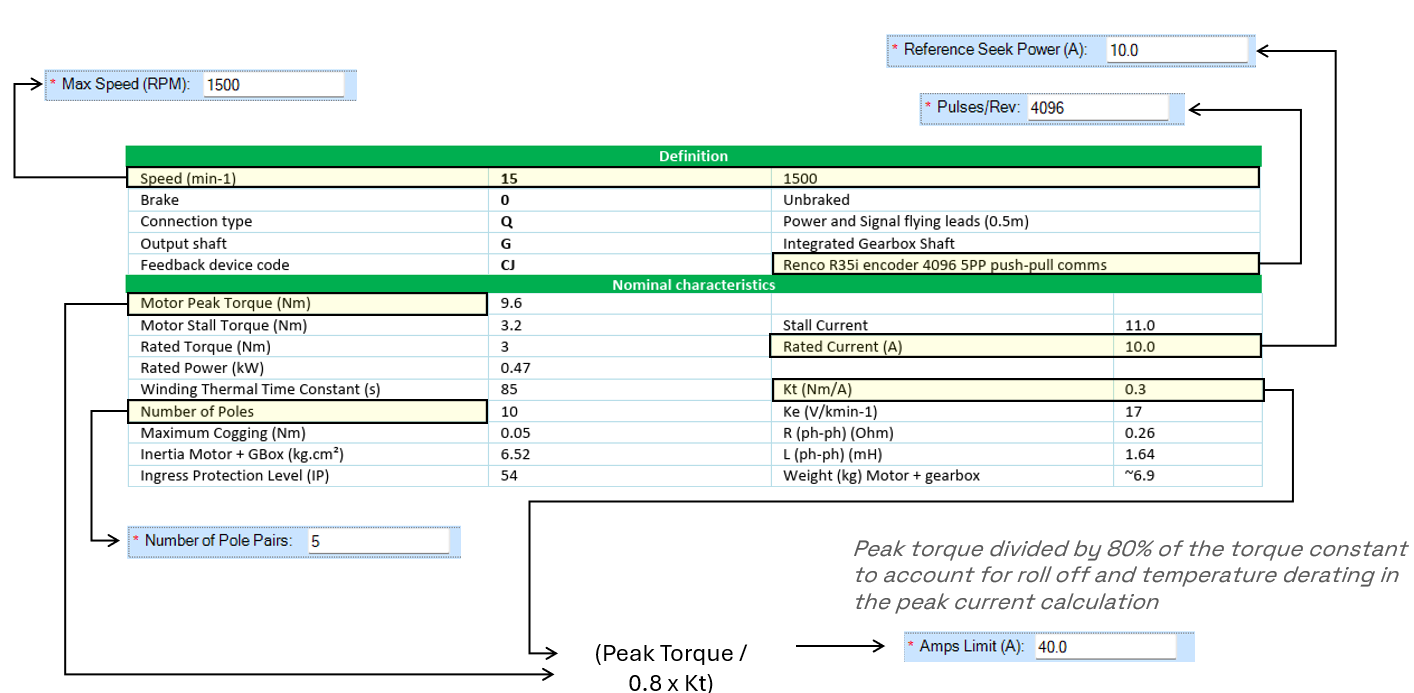Click the italic peak torque derating note
The image size is (1414, 693).
coord(1130,575)
